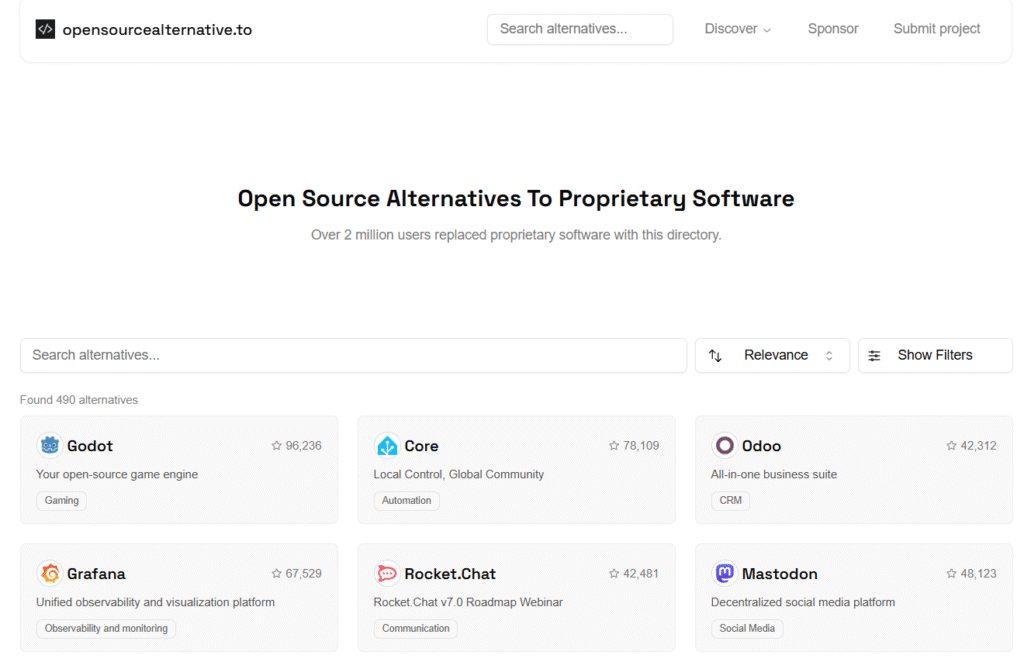
Task: Select the Observability and monitoring tag
Action: [x=106, y=628]
